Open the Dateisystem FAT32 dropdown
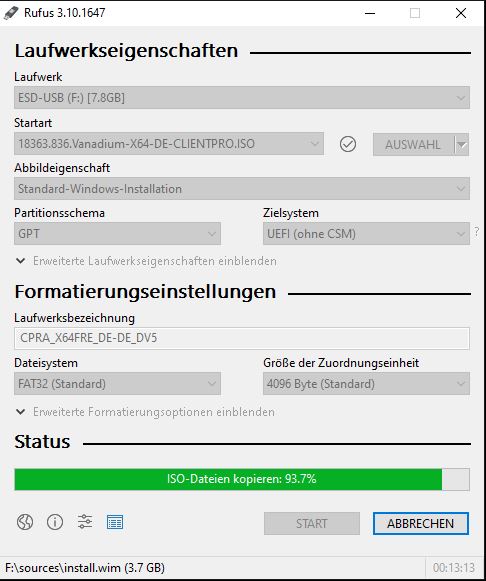 (x=117, y=384)
